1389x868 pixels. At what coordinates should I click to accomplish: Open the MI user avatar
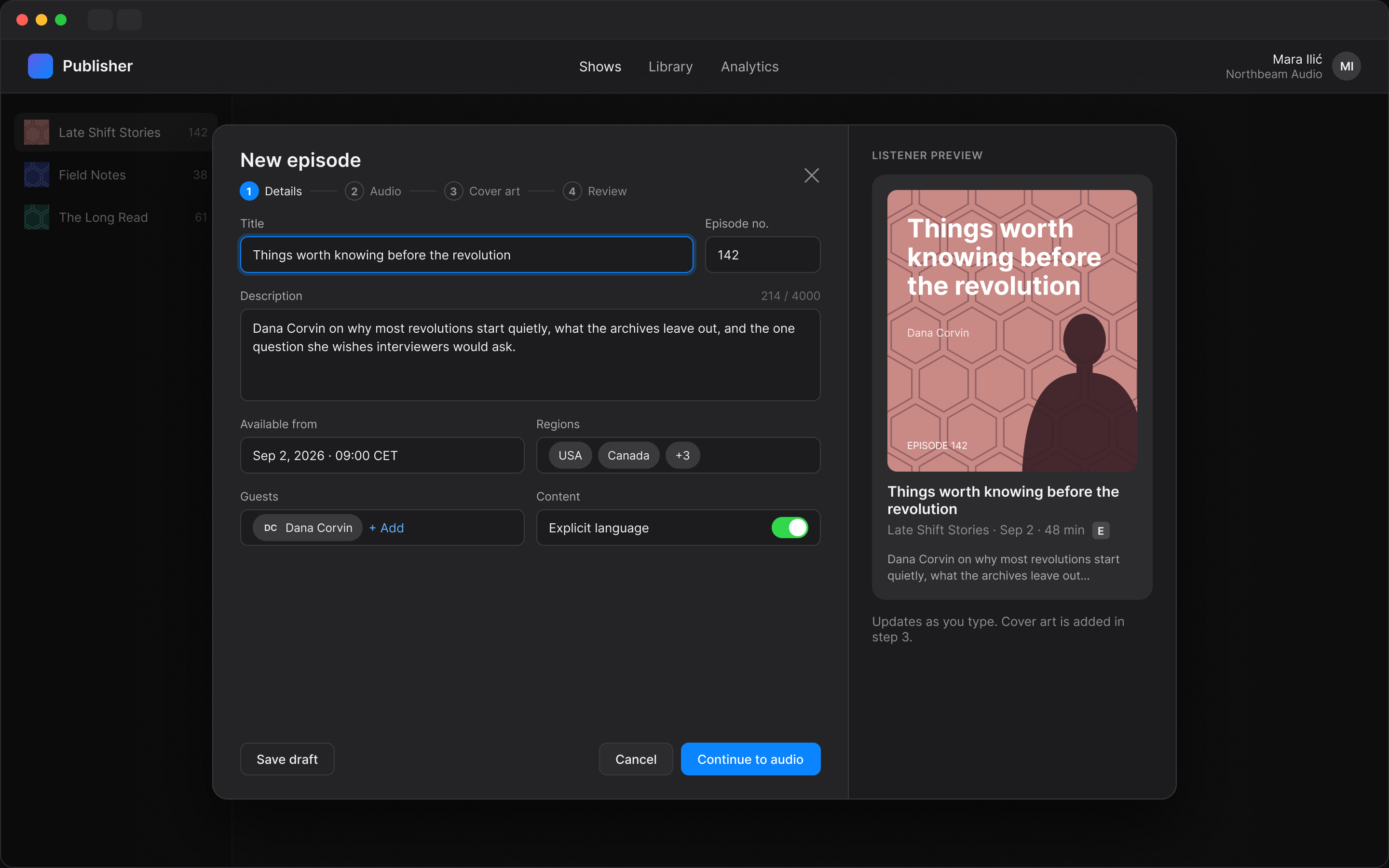pos(1346,66)
